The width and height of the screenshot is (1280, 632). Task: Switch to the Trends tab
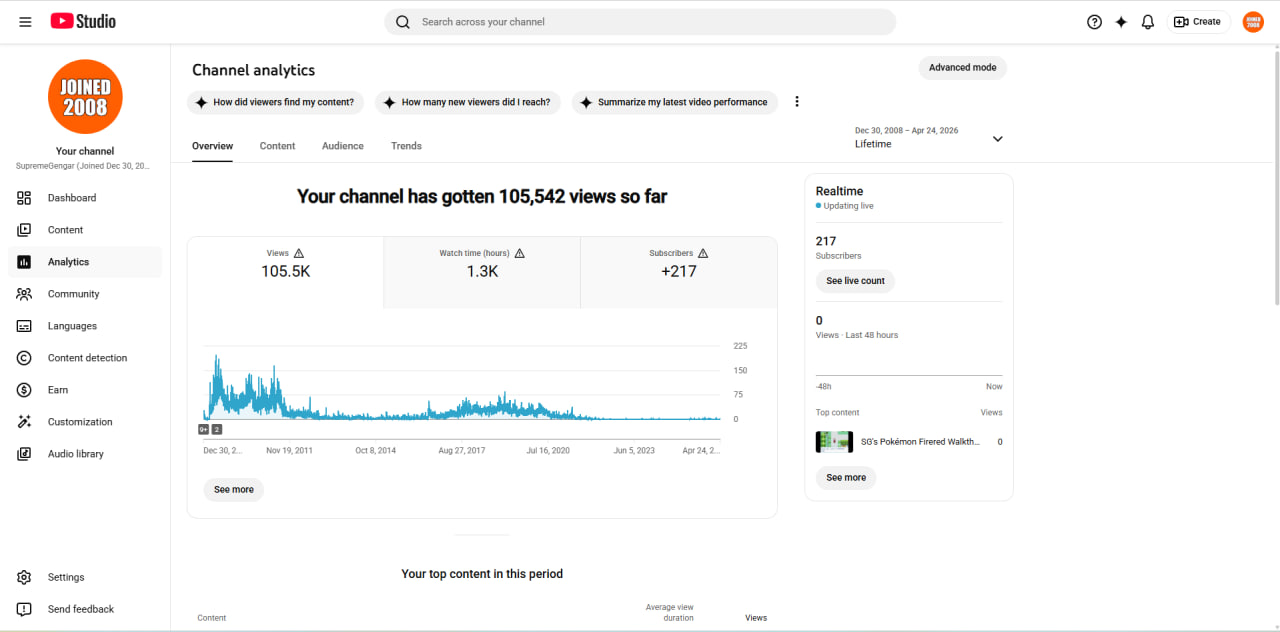(406, 146)
